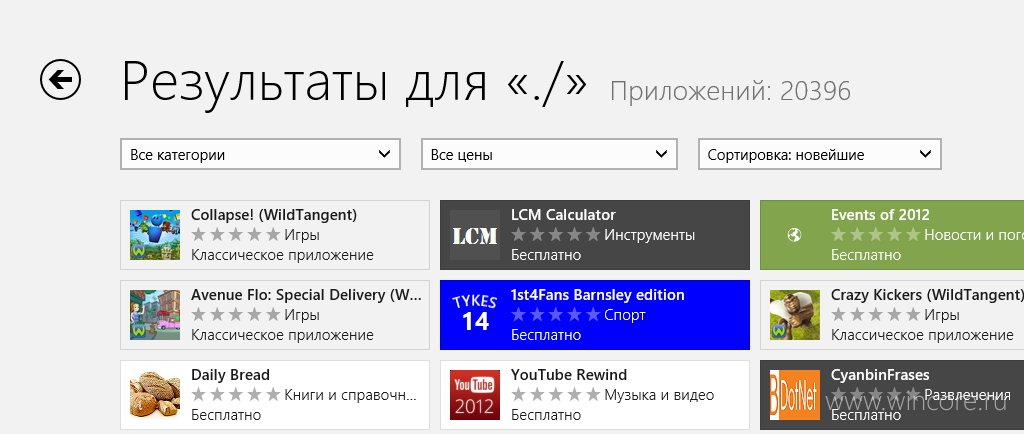
Task: Go back with the circled arrow button
Action: pos(60,80)
